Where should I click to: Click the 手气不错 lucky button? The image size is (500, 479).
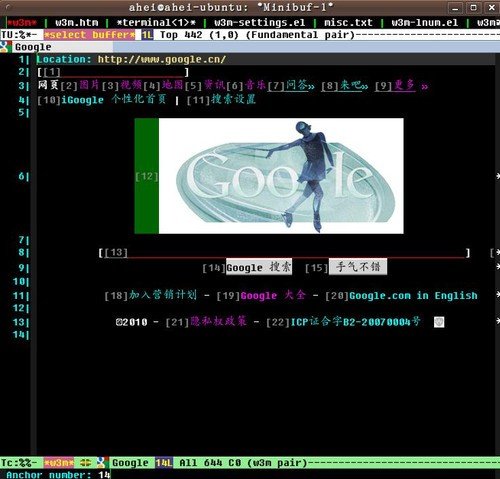pos(358,267)
